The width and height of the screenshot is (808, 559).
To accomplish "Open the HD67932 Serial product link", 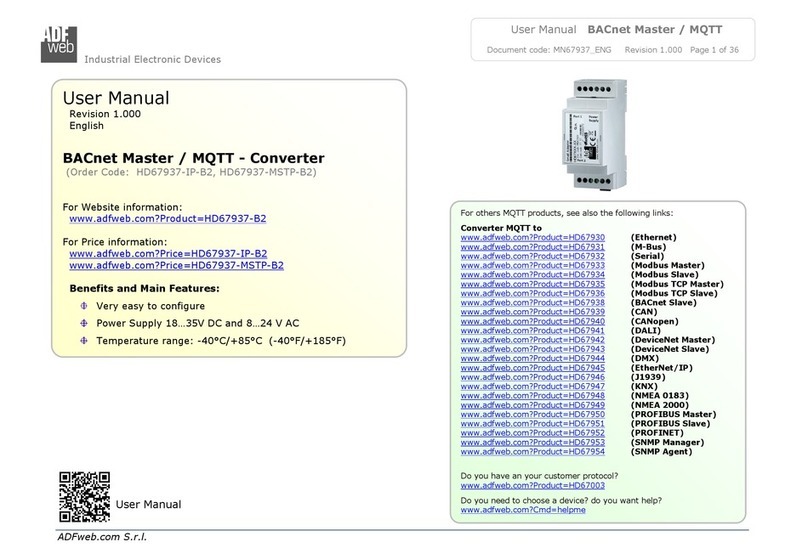I will [x=533, y=256].
